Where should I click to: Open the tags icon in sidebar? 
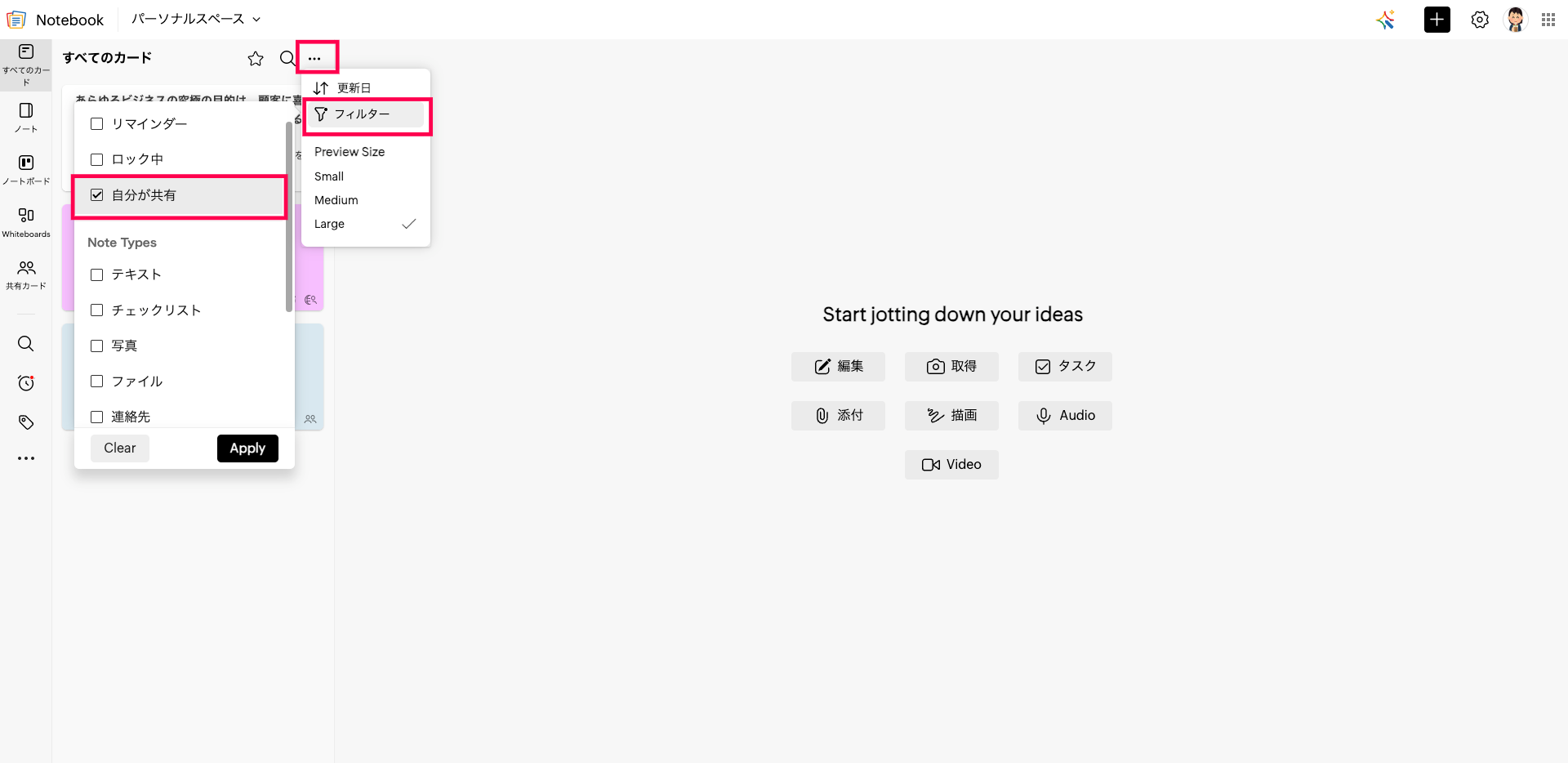click(26, 422)
